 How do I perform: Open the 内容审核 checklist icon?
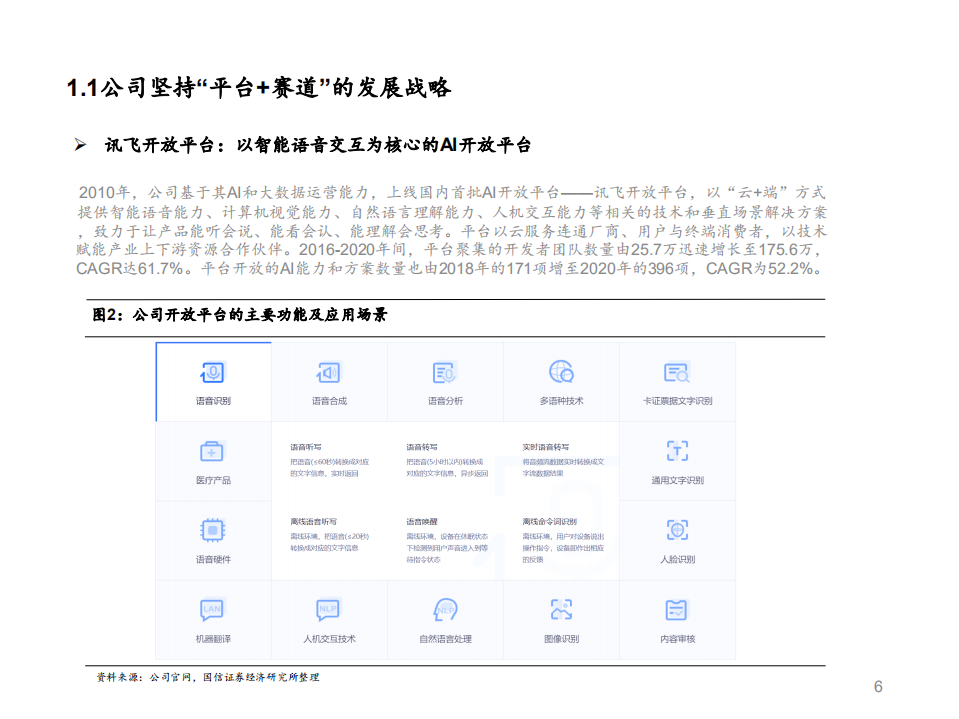677,608
